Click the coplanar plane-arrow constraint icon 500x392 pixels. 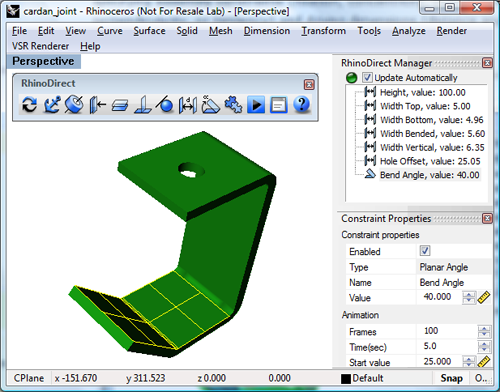97,105
